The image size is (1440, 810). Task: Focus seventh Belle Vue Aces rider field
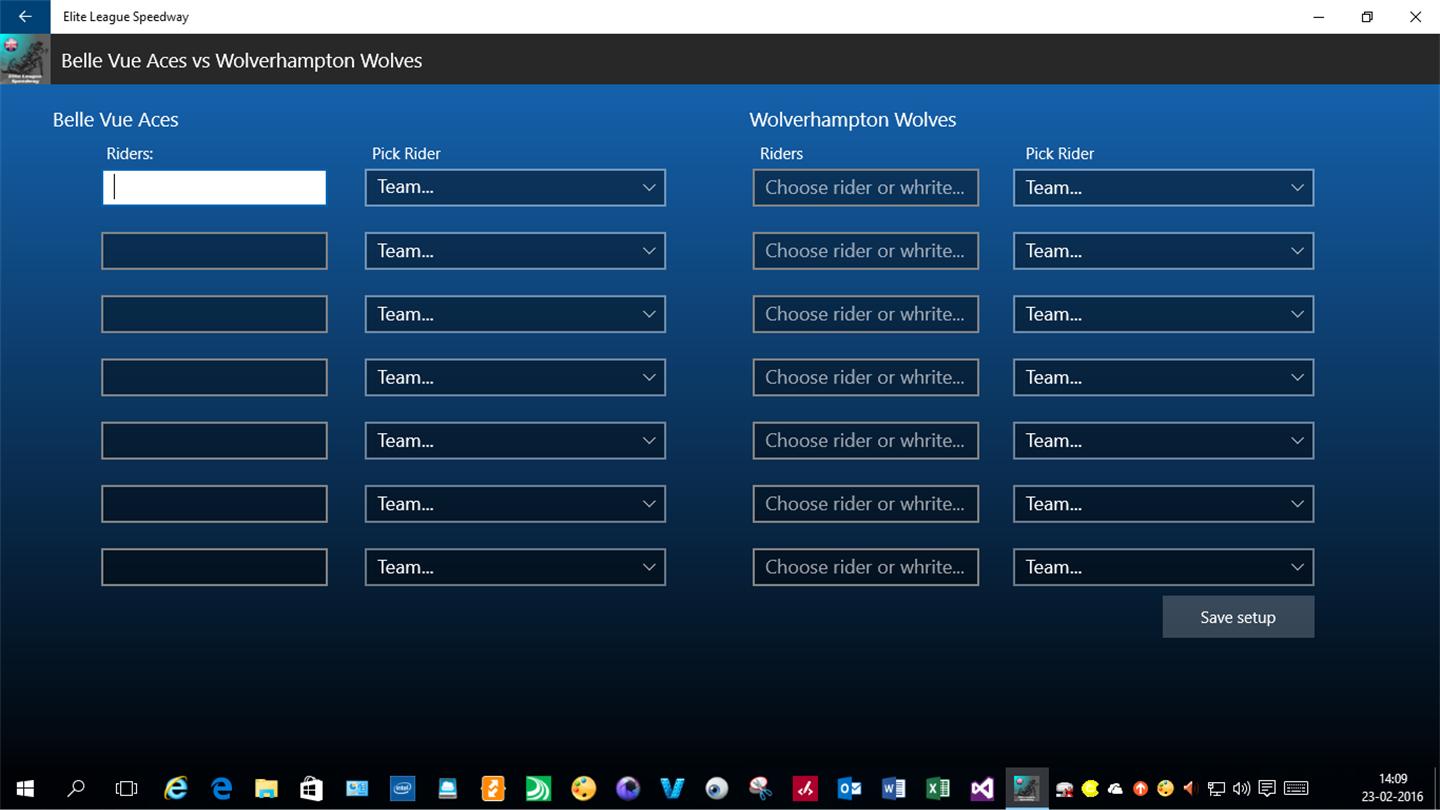(x=214, y=567)
